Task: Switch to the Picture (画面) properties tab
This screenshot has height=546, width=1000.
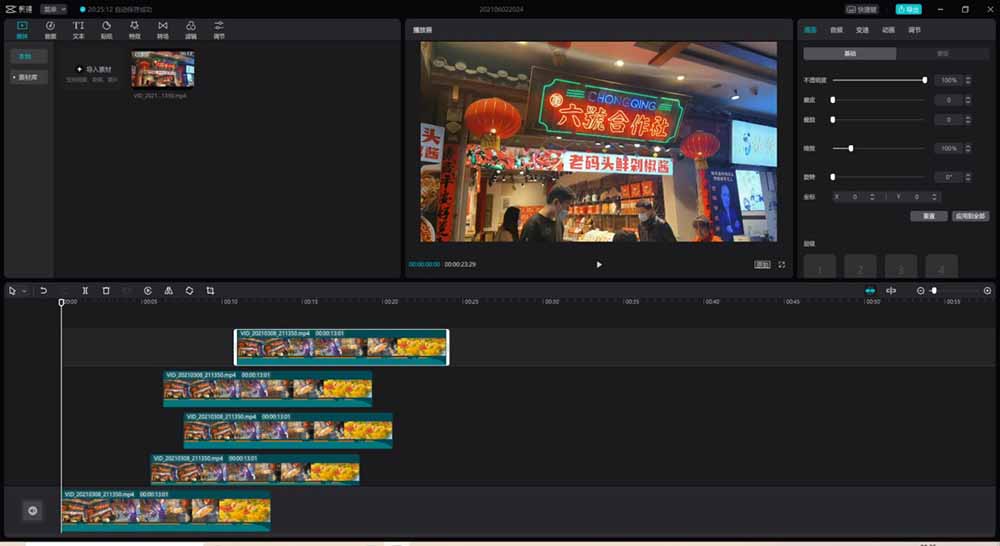Action: pyautogui.click(x=810, y=30)
